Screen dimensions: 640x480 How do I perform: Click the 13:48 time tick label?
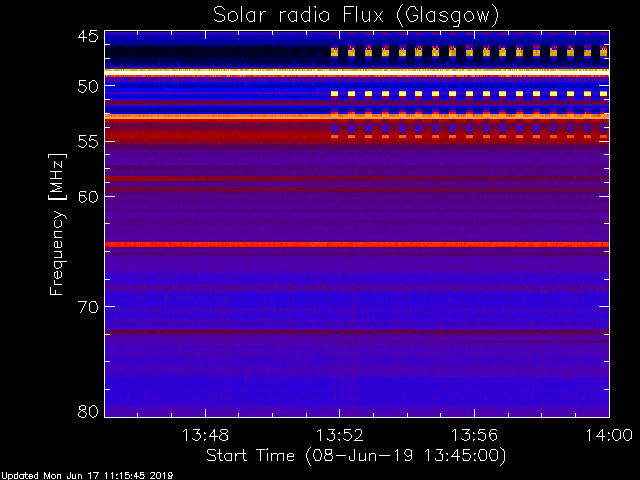click(x=205, y=435)
